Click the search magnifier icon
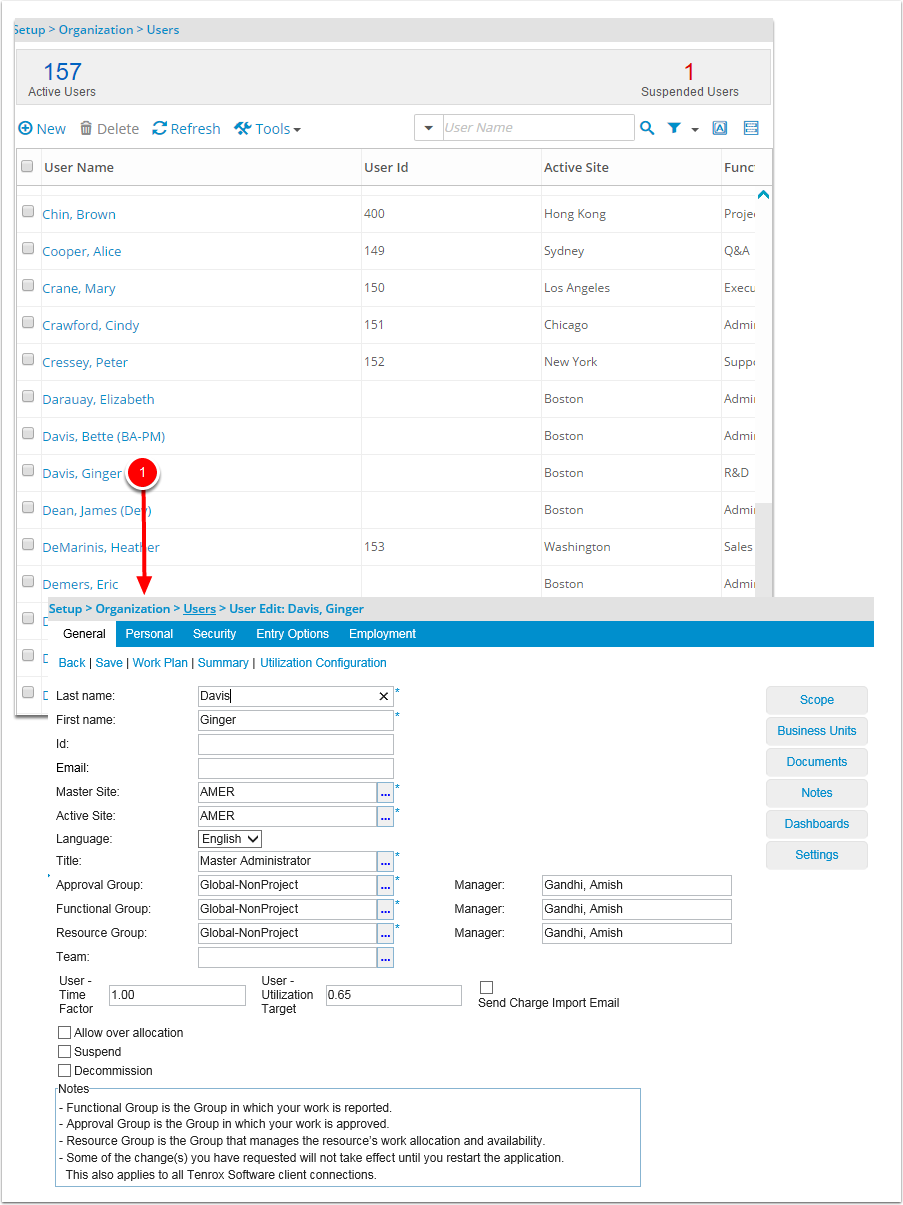 (647, 128)
